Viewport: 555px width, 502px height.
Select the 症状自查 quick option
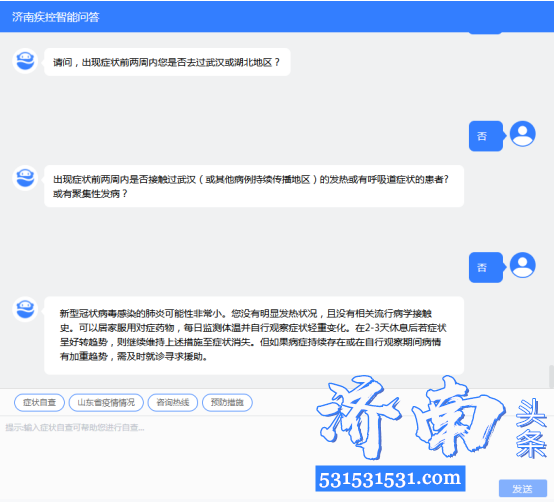39,403
